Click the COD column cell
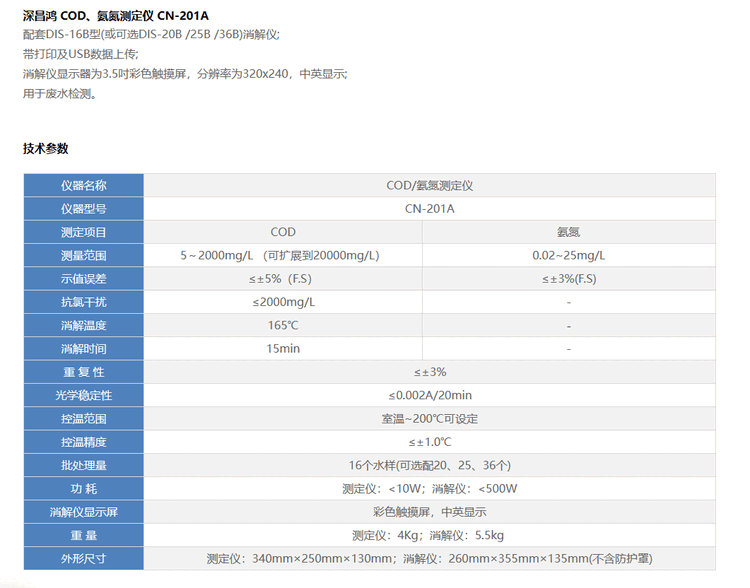This screenshot has width=750, height=588. click(283, 232)
